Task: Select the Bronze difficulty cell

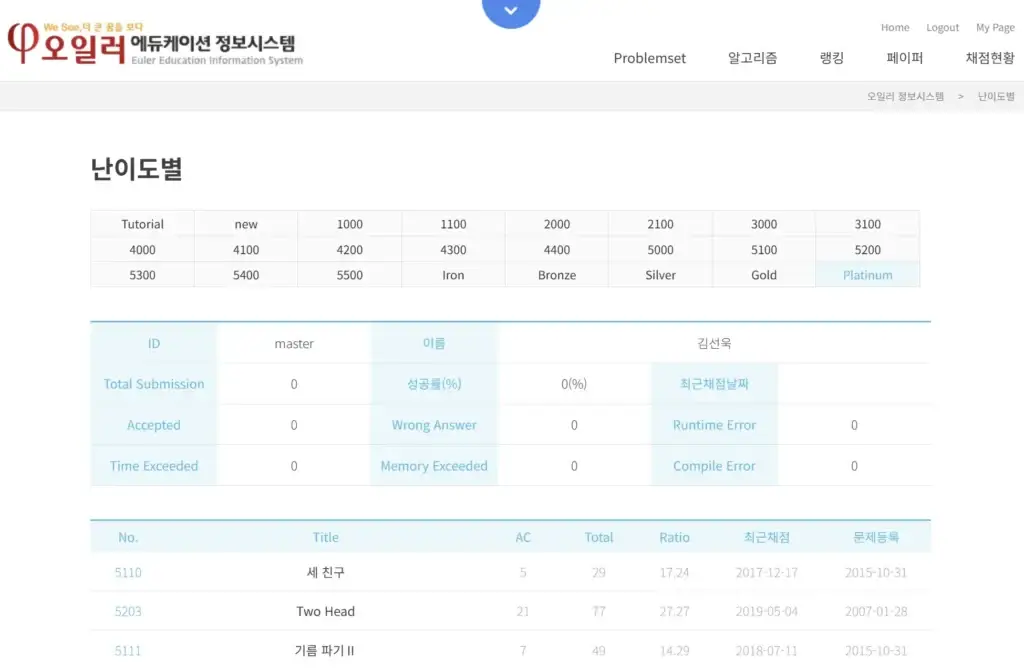Action: [556, 274]
